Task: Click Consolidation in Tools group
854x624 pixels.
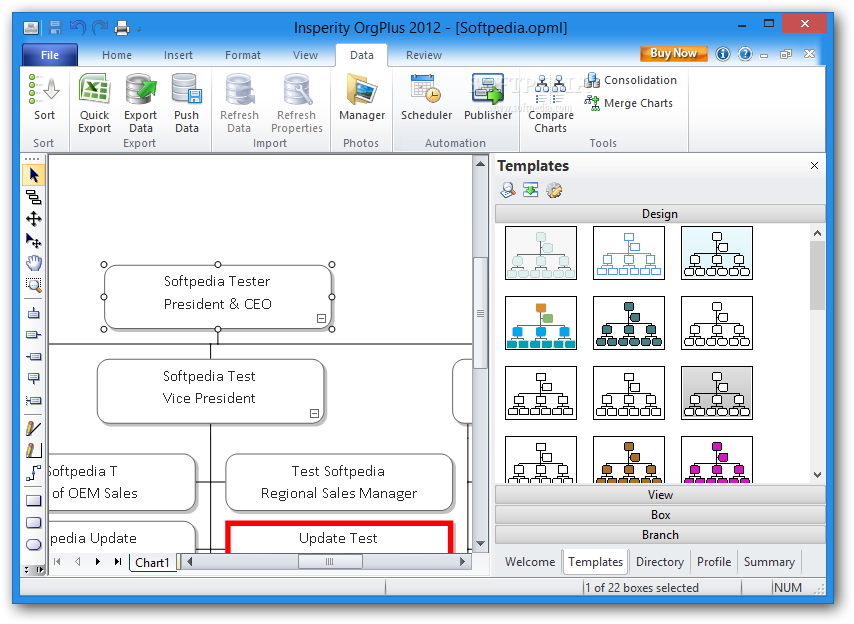Action: pos(631,80)
